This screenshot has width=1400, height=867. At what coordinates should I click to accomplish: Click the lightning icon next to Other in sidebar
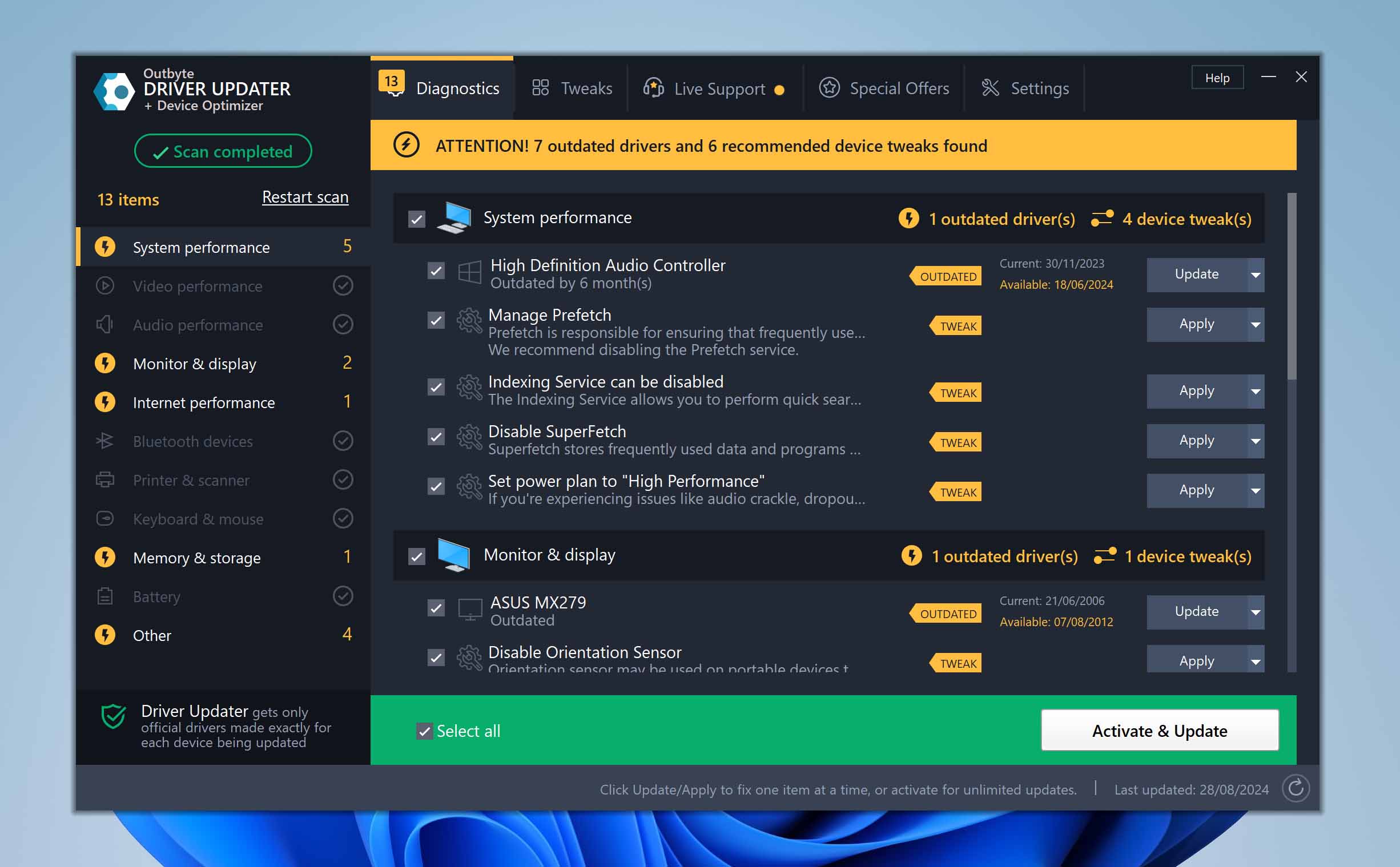[x=105, y=635]
